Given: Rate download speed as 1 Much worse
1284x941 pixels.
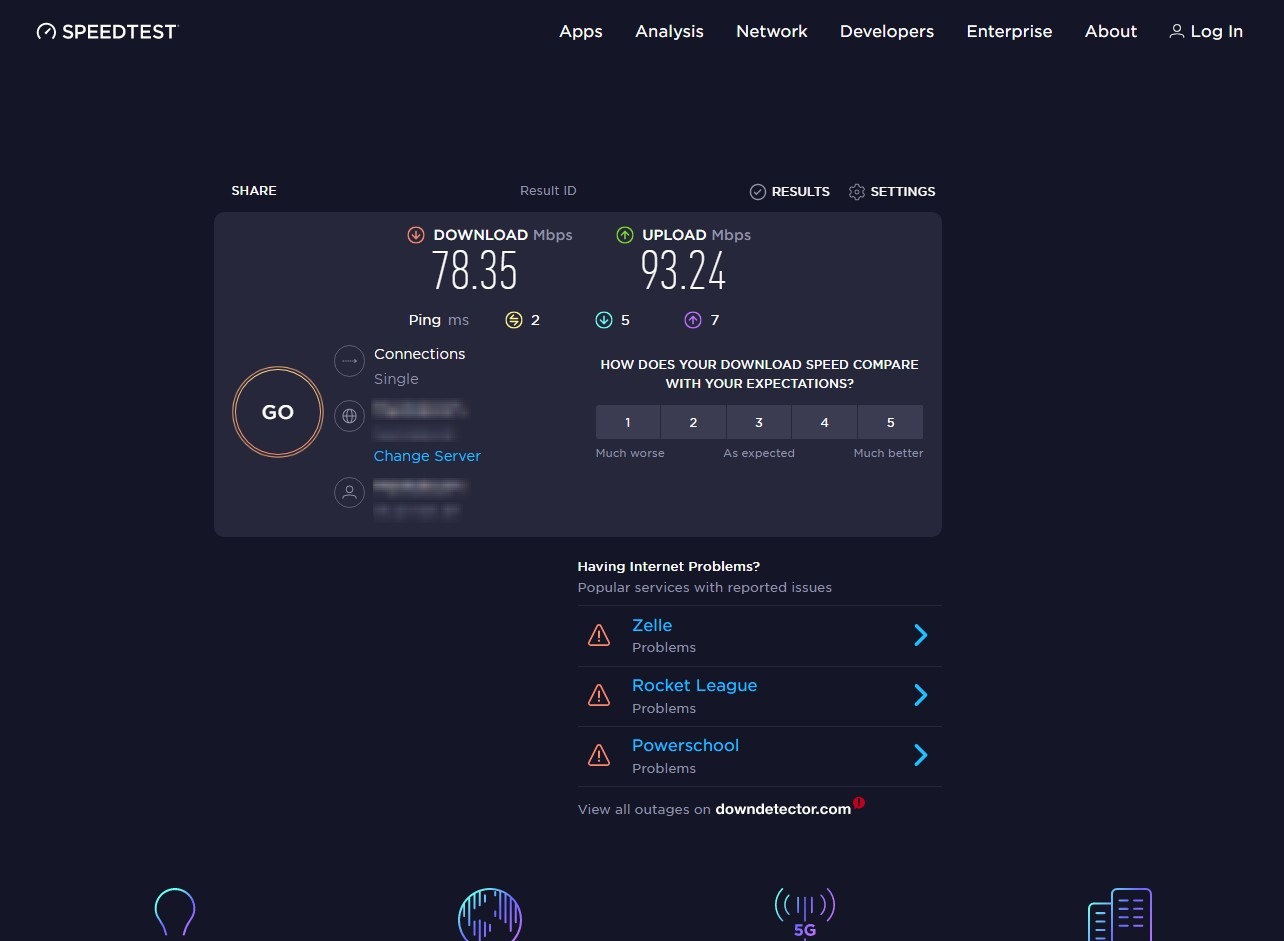Looking at the screenshot, I should coord(628,422).
